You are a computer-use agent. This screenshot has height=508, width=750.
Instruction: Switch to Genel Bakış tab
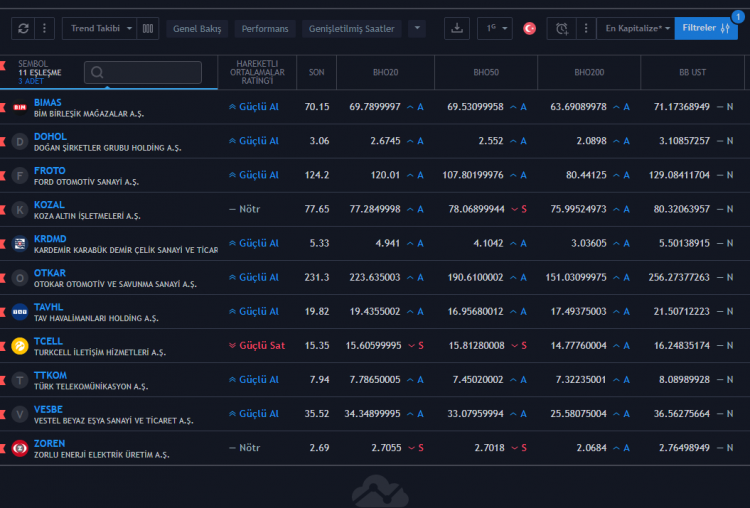pos(197,29)
